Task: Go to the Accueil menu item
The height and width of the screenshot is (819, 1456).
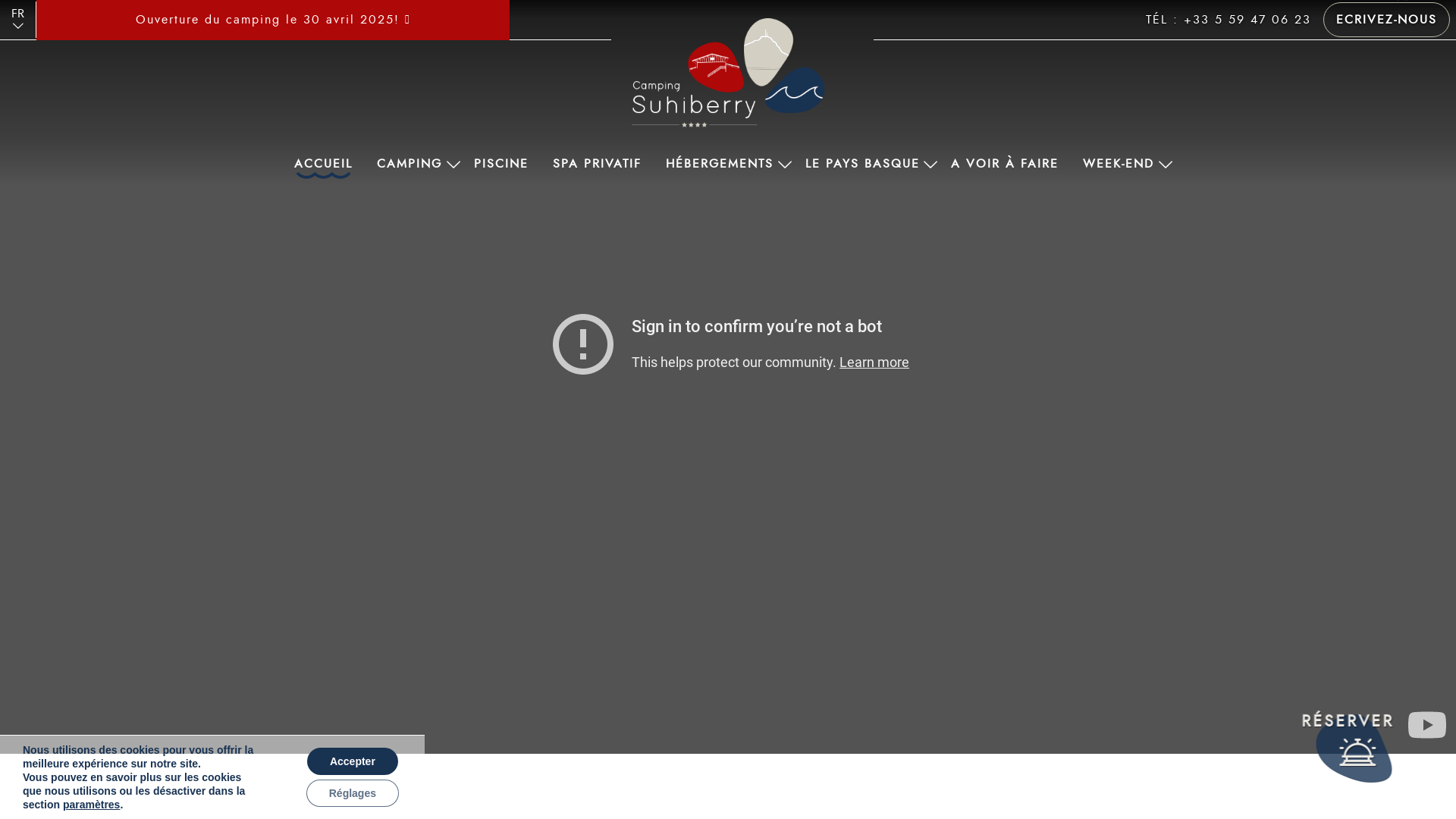Action: [x=323, y=164]
